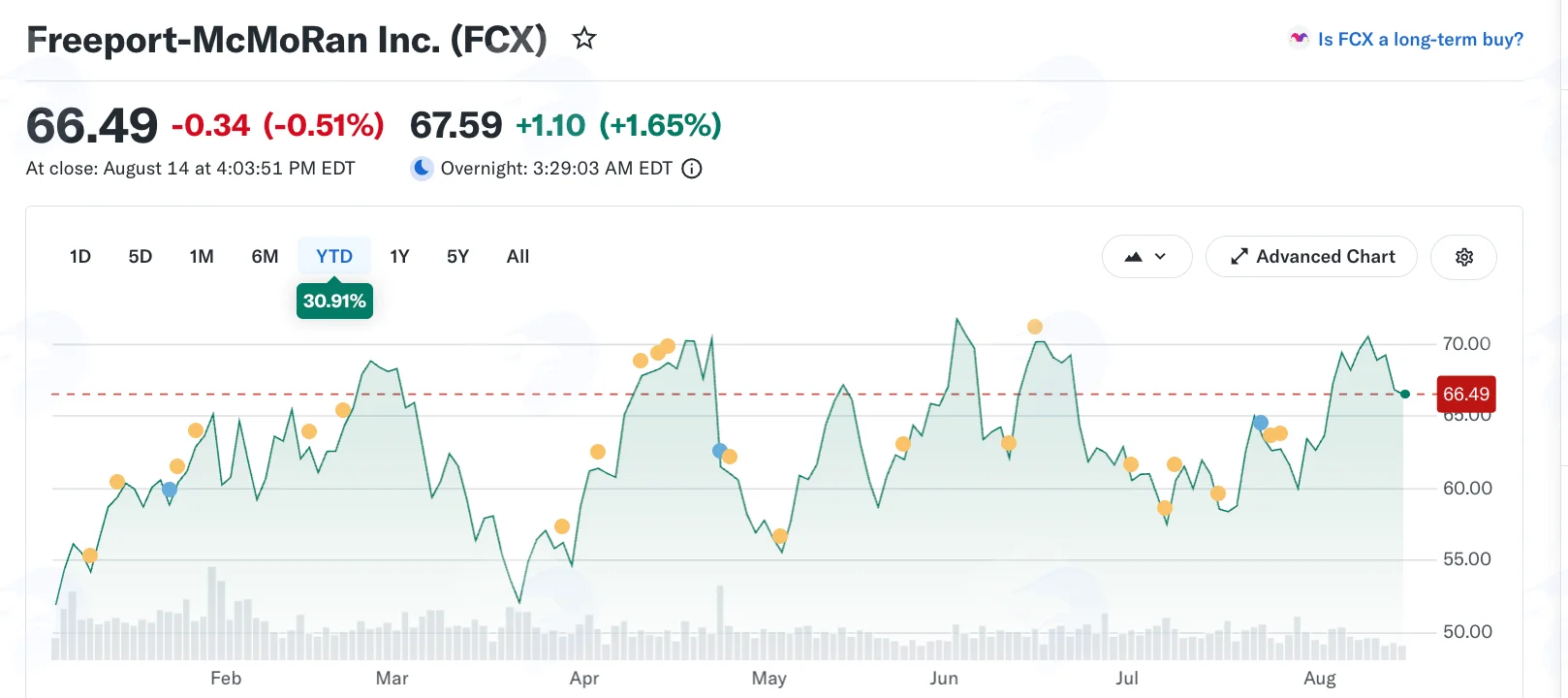
Task: Click the expand arrows icon in Advanced Chart
Action: [1239, 257]
